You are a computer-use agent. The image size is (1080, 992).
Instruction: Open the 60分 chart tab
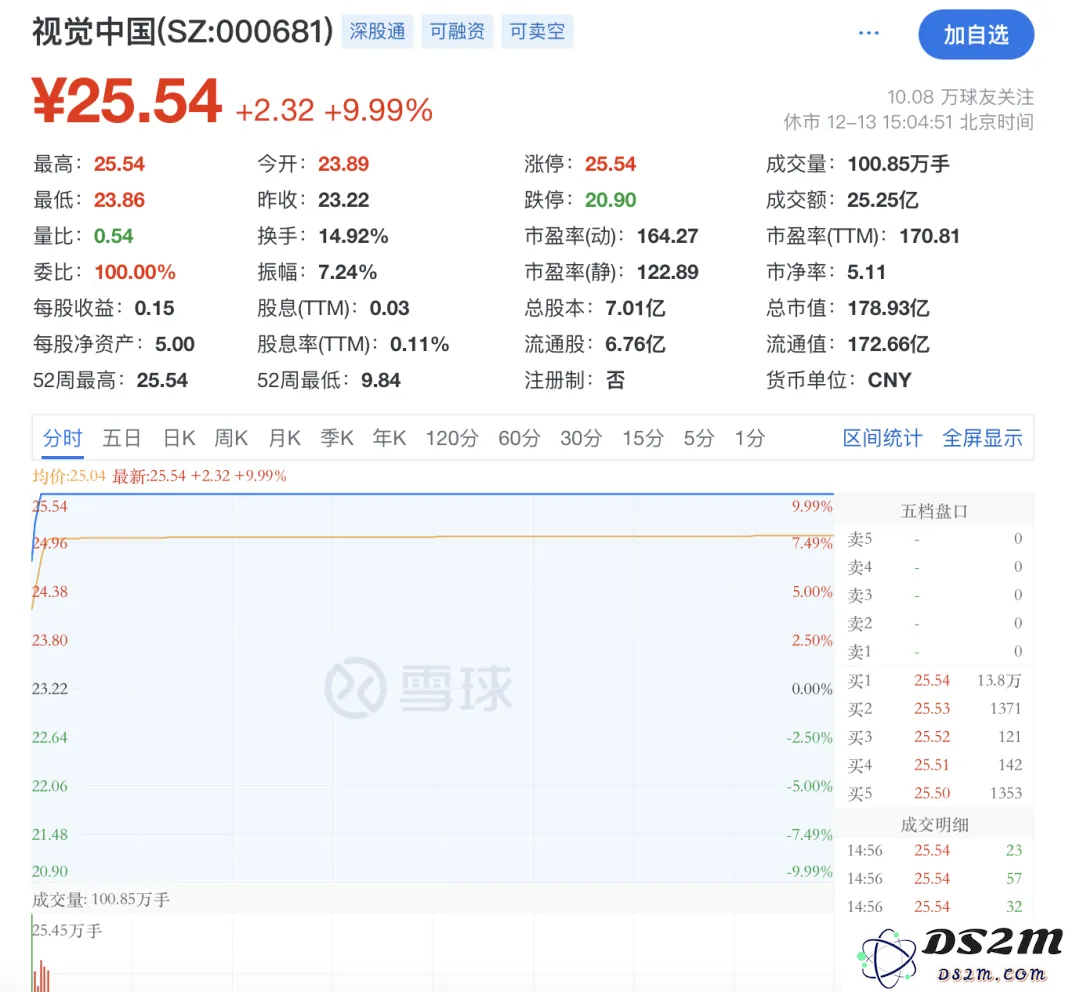pos(519,438)
